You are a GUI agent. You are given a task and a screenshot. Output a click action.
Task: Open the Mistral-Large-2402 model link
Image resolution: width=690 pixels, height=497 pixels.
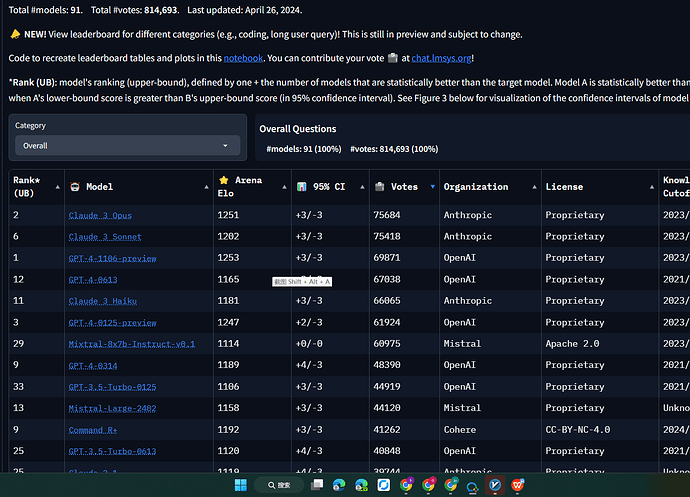click(x=112, y=408)
